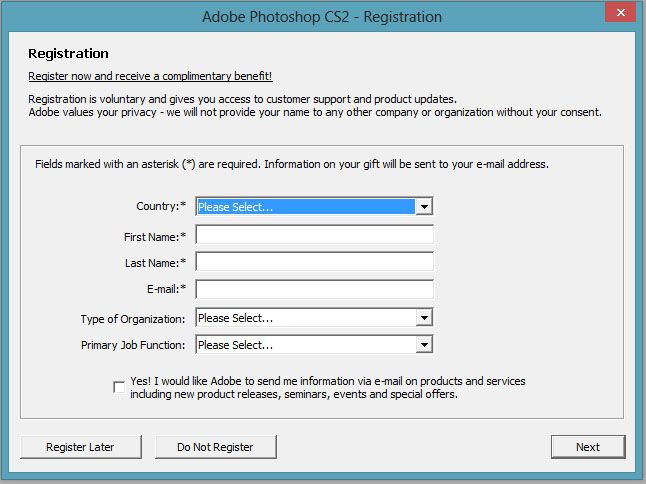Click the 'Yes! I would like Adobe' label text
Screen dimensions: 646x484
pos(328,388)
